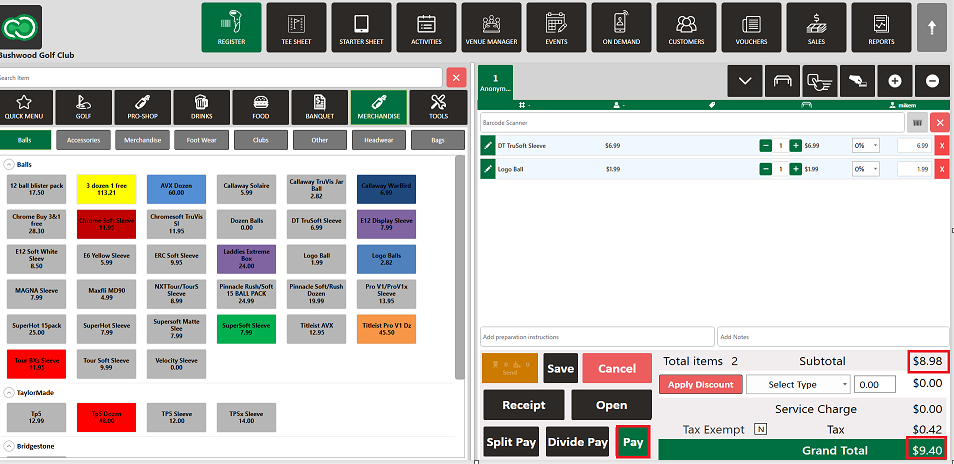
Task: Select the Banquet category
Action: click(x=319, y=108)
